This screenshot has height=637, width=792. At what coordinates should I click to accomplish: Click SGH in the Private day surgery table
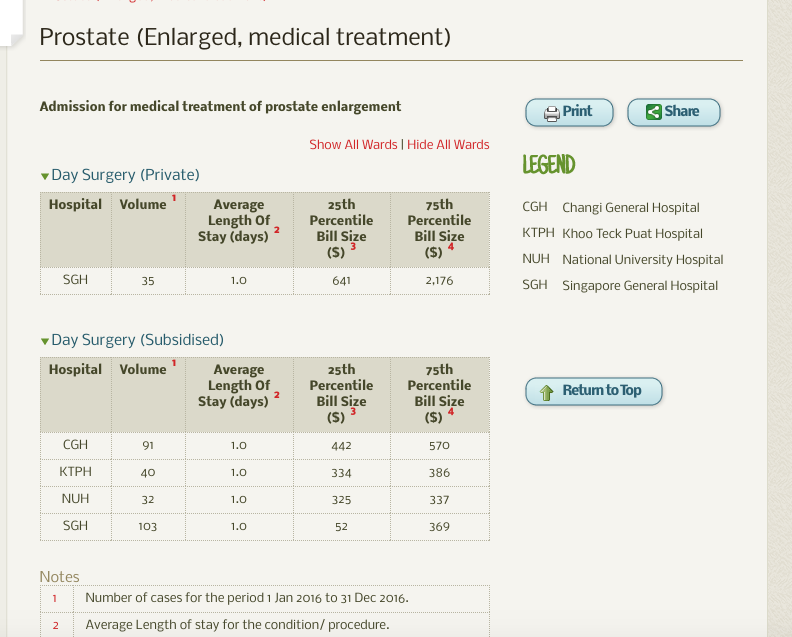75,280
